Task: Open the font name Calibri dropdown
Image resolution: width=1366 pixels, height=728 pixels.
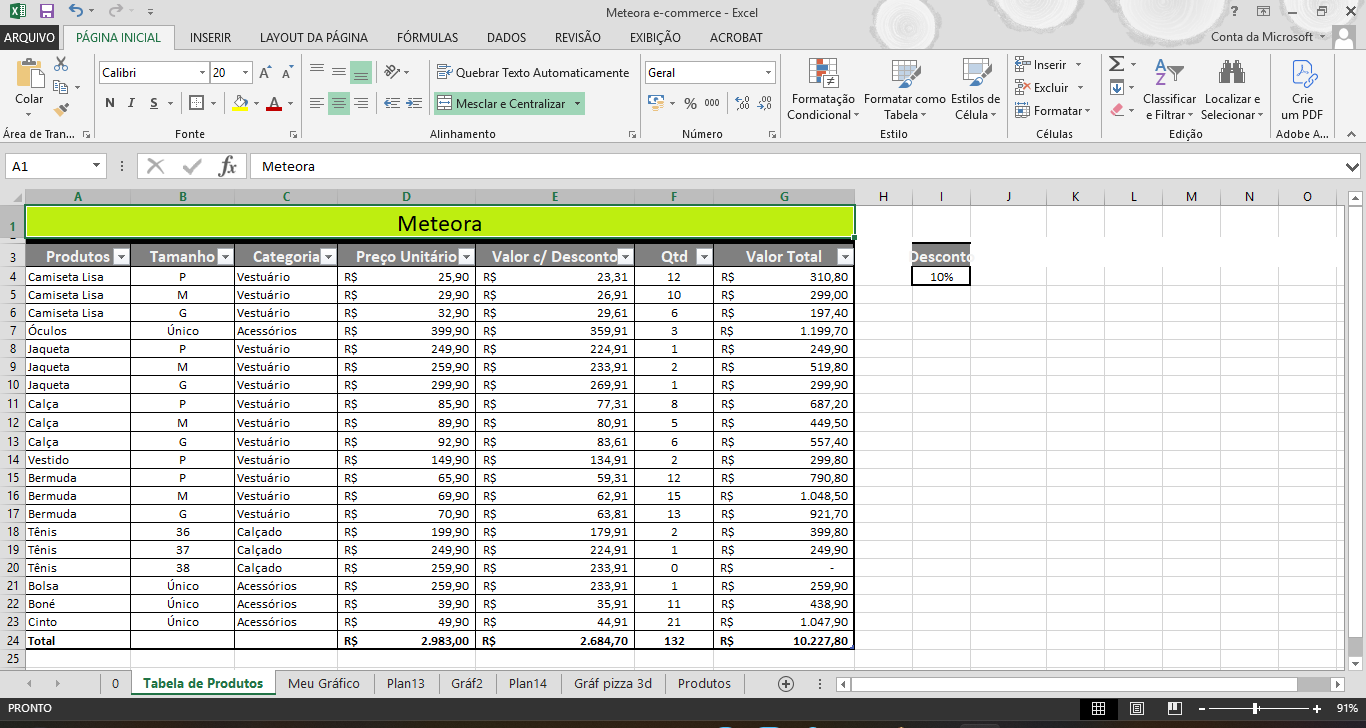Action: [x=201, y=73]
